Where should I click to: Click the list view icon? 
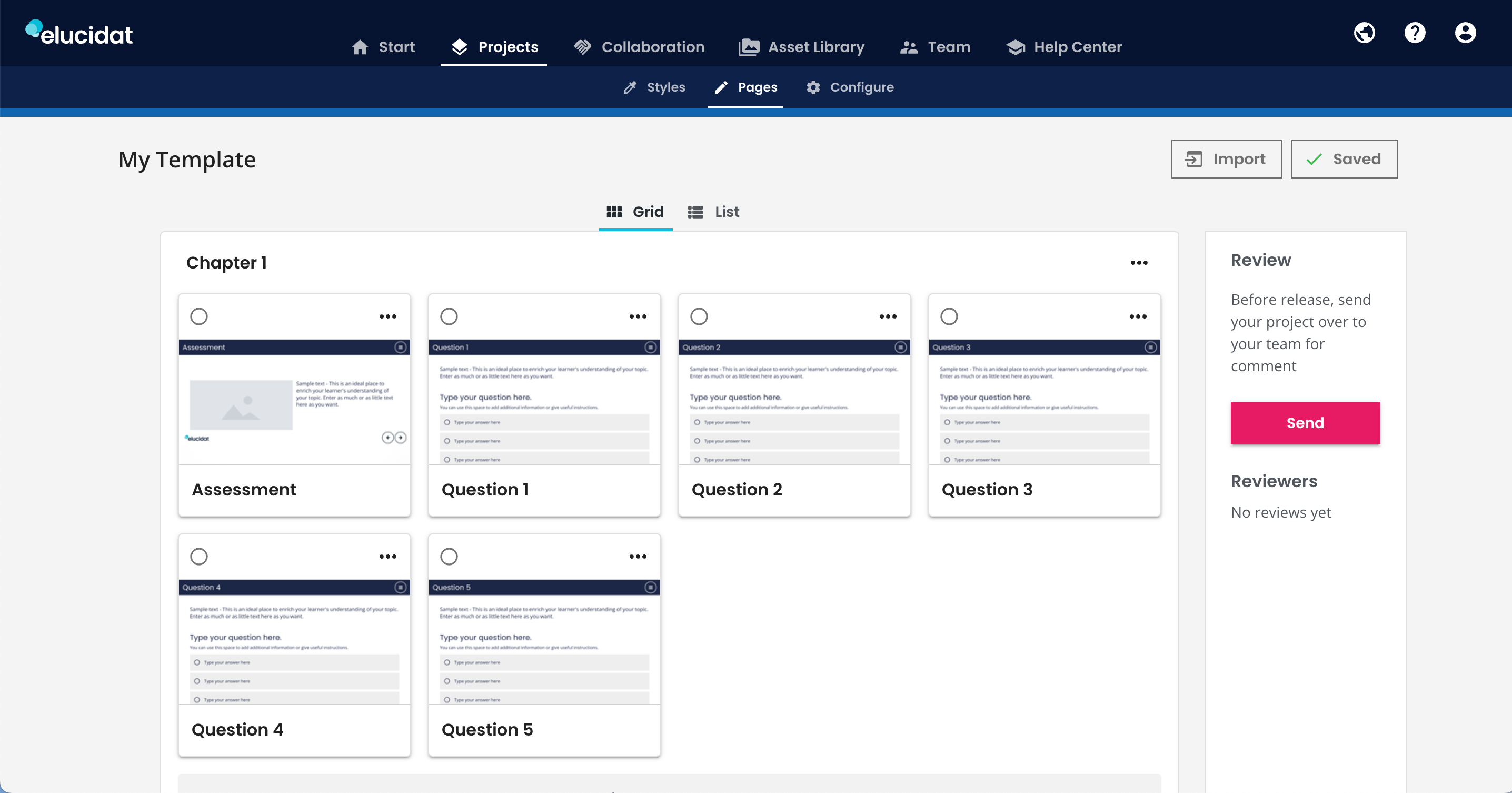(695, 212)
